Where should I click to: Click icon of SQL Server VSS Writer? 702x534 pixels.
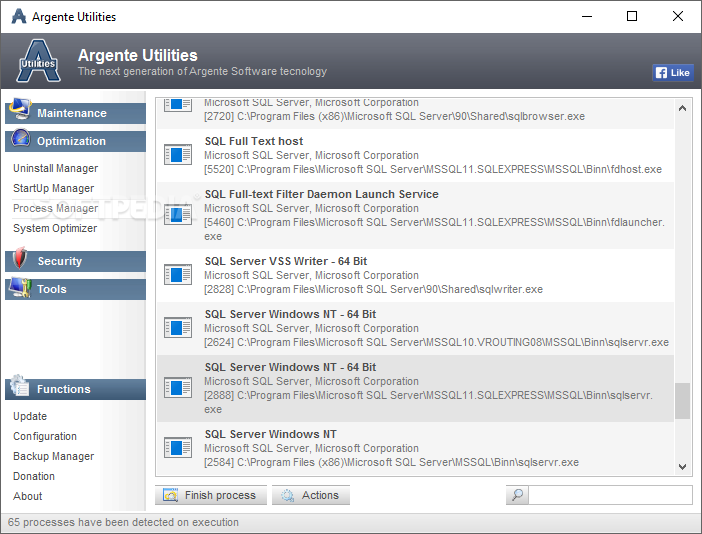click(x=178, y=275)
